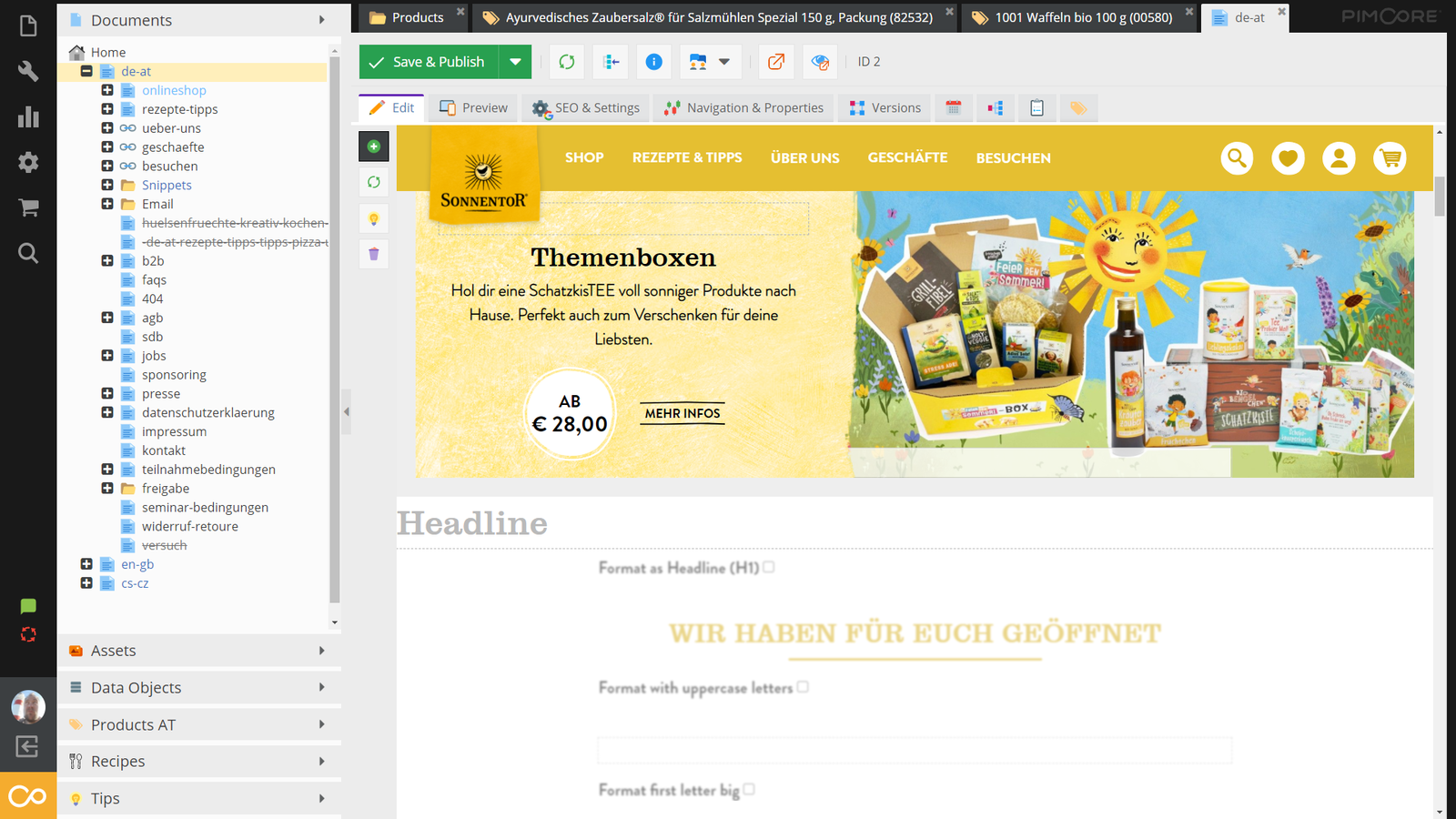Open the File menu icon in the left sidebar
Viewport: 1456px width, 819px height.
pyautogui.click(x=28, y=26)
